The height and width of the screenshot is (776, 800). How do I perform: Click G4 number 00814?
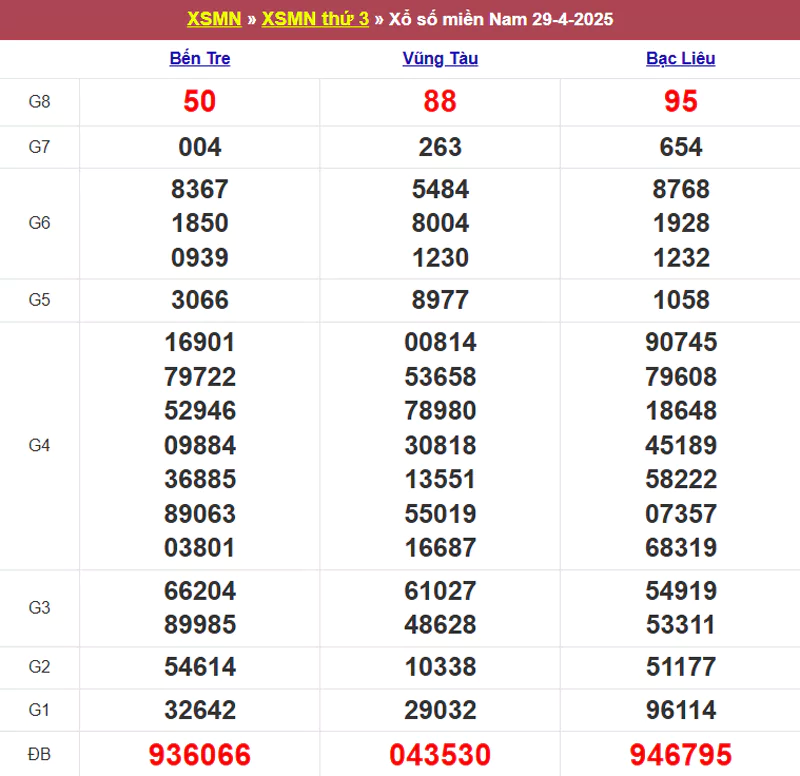point(440,342)
